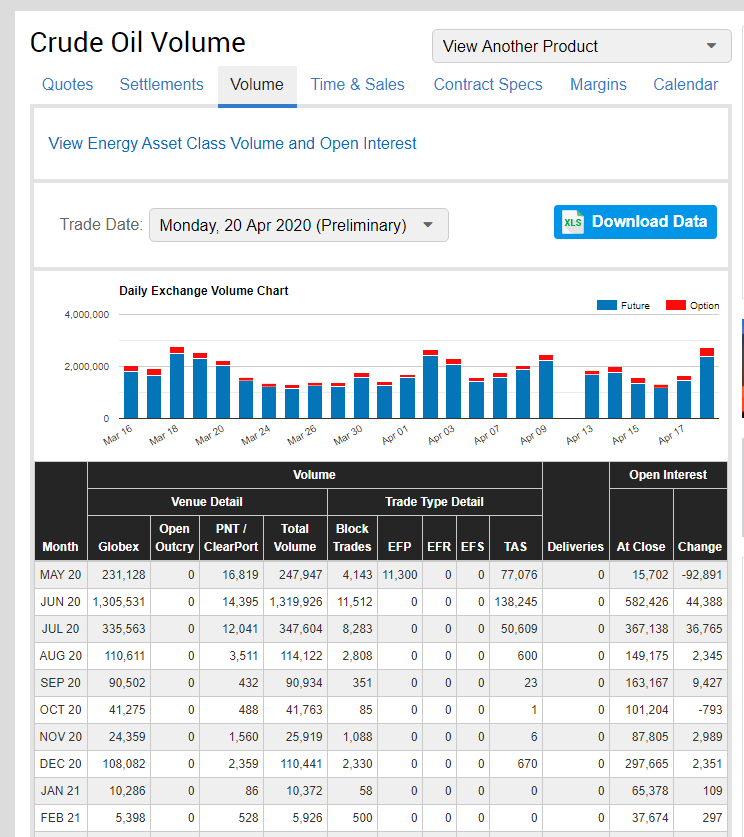Open the View Another Product dropdown
Screen dimensions: 744x837
tap(582, 46)
